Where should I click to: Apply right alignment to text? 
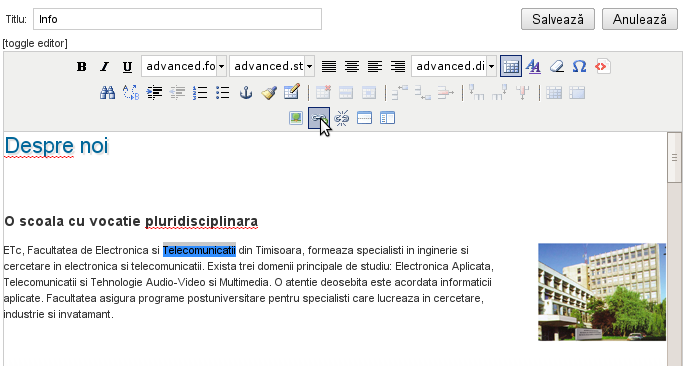398,66
